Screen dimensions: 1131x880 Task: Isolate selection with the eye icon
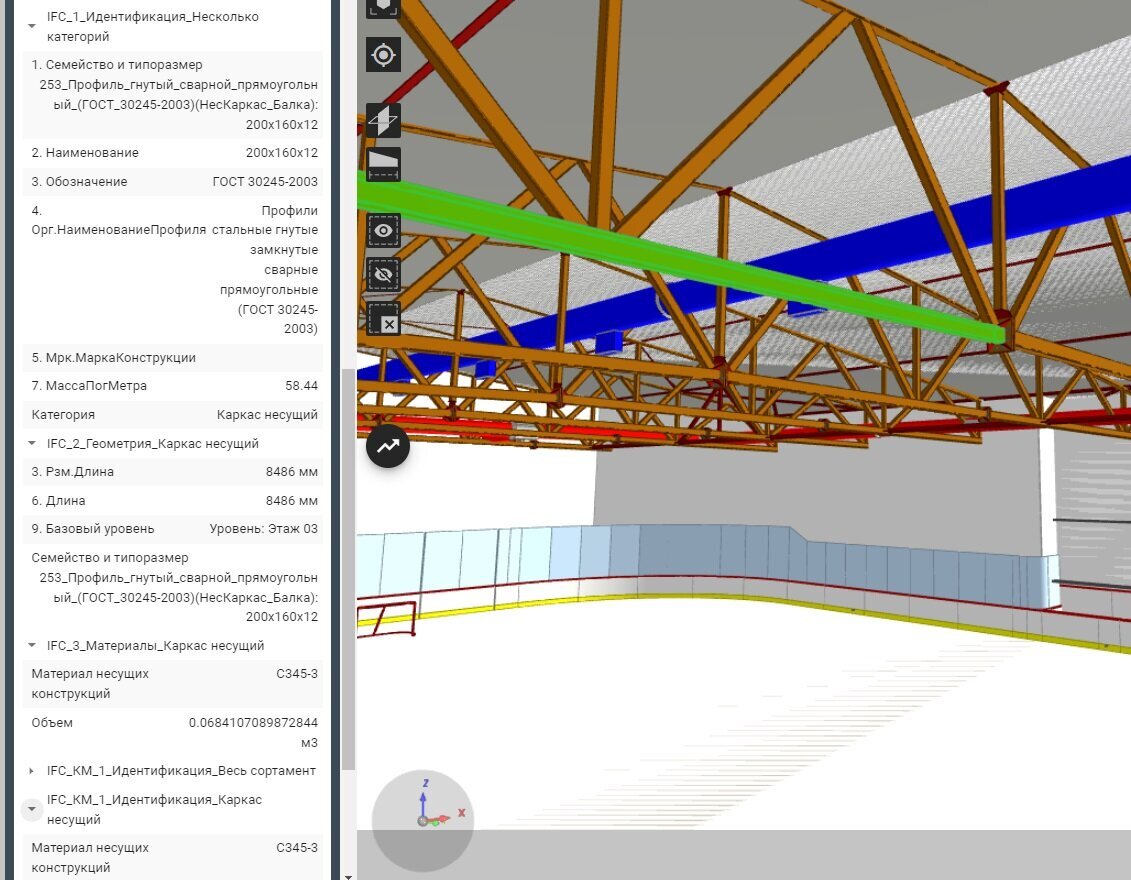tap(383, 231)
